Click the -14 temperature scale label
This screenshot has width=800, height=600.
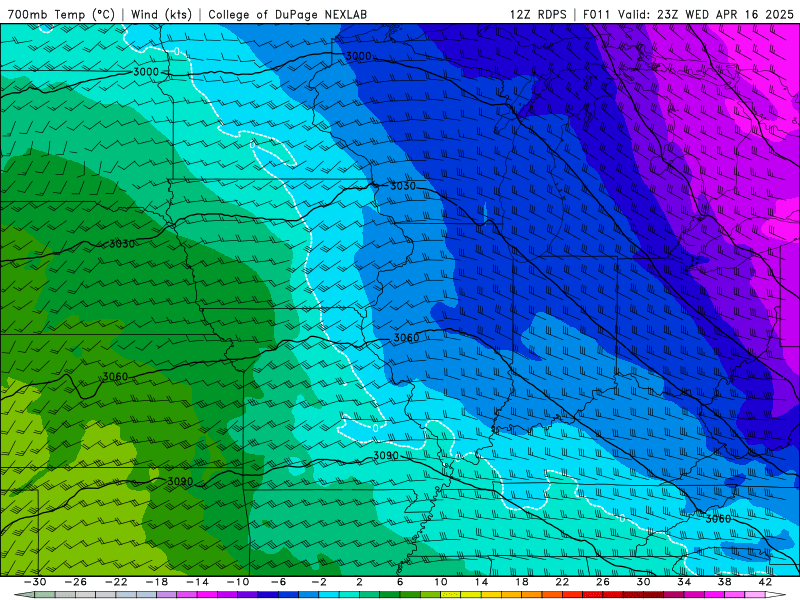197,582
